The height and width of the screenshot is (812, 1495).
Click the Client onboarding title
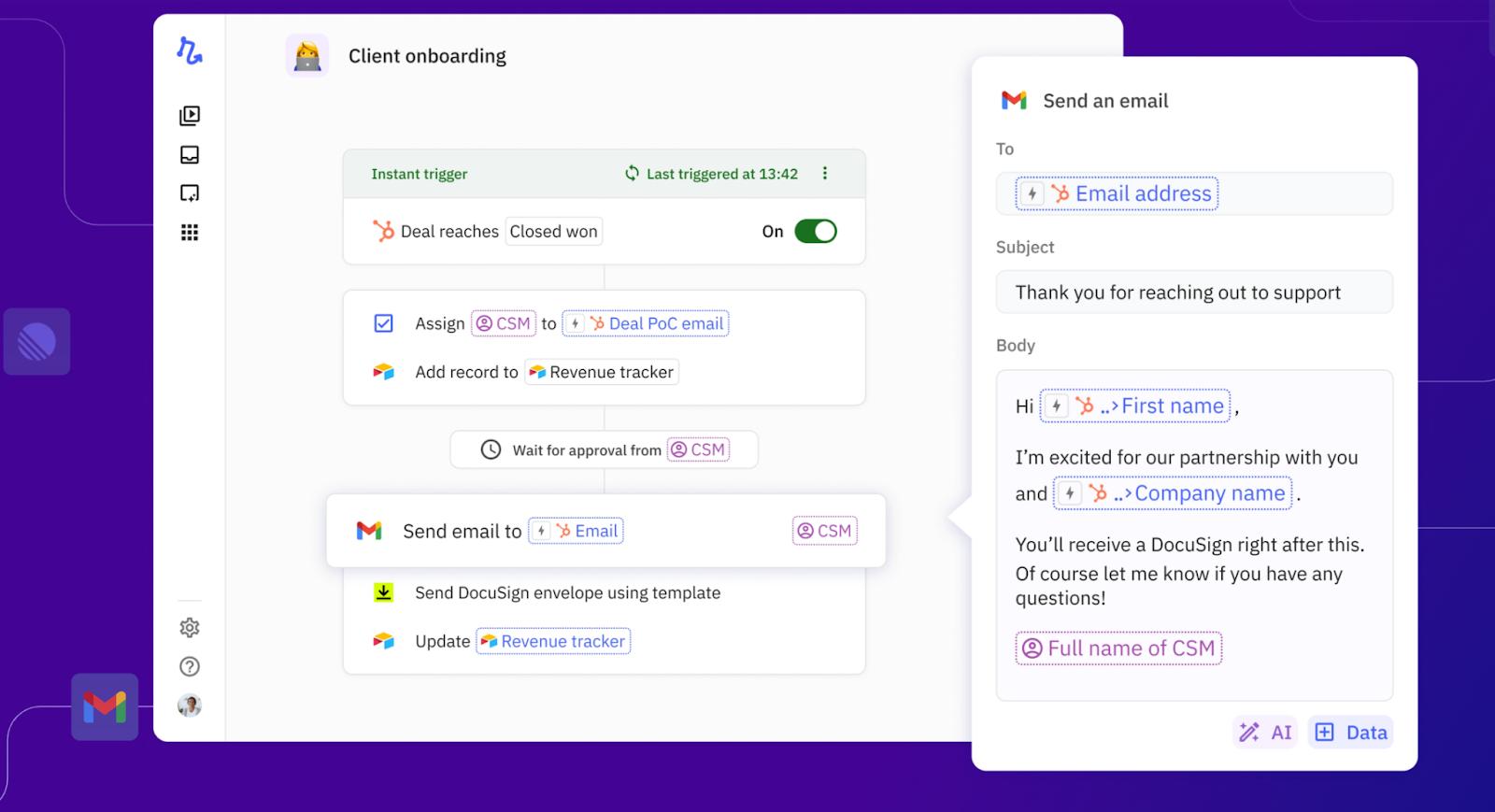click(427, 56)
